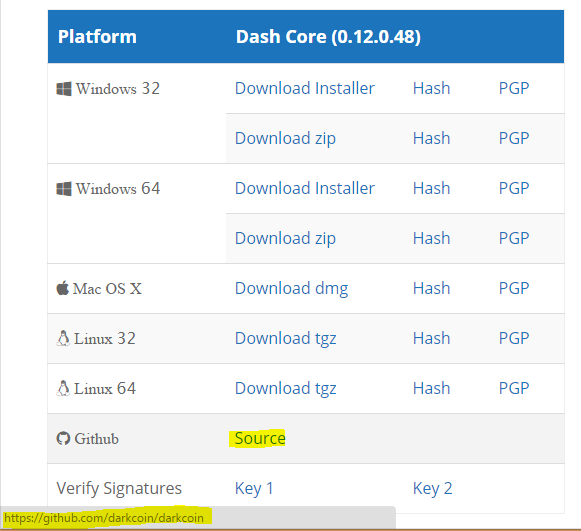The width and height of the screenshot is (581, 531).
Task: Download zip for Windows 64
Action: [285, 239]
